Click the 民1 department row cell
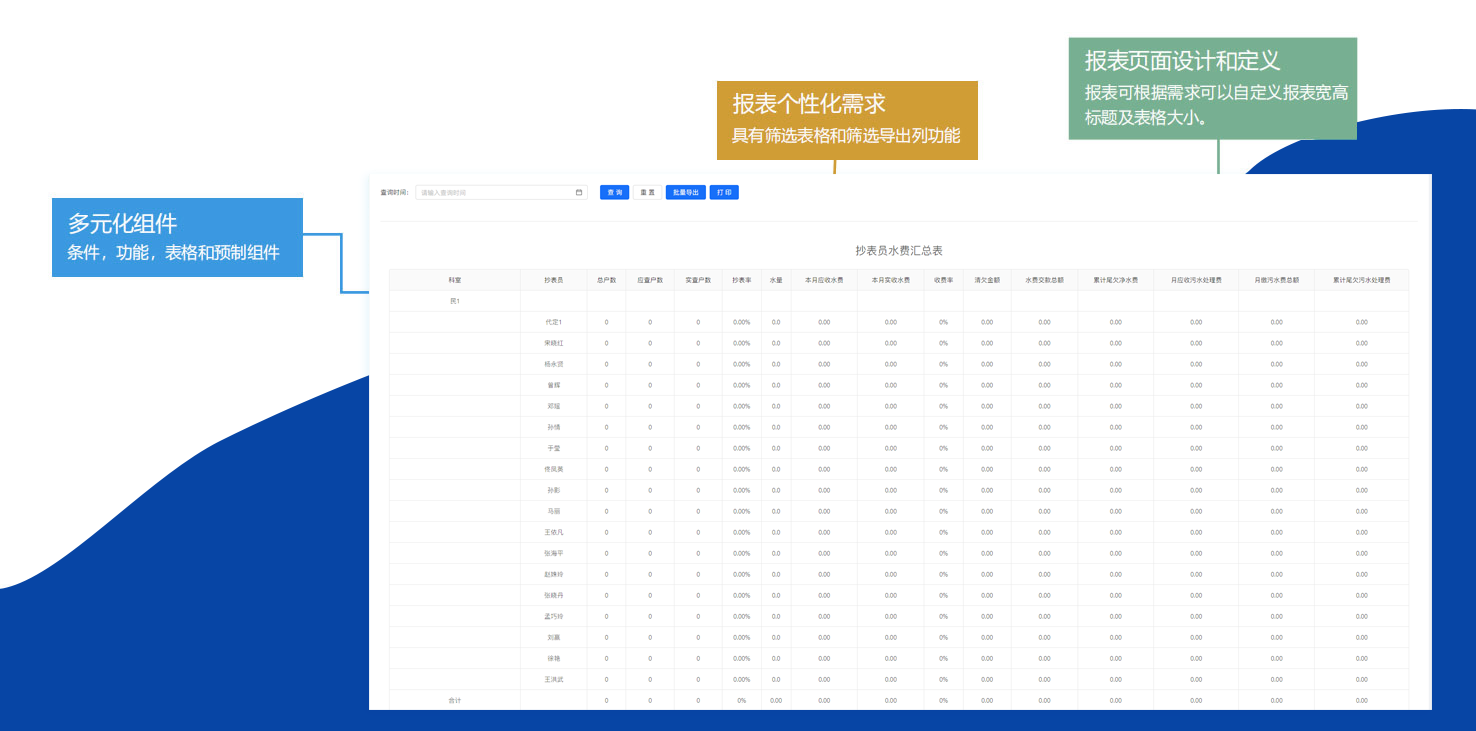This screenshot has height=731, width=1476. [455, 301]
